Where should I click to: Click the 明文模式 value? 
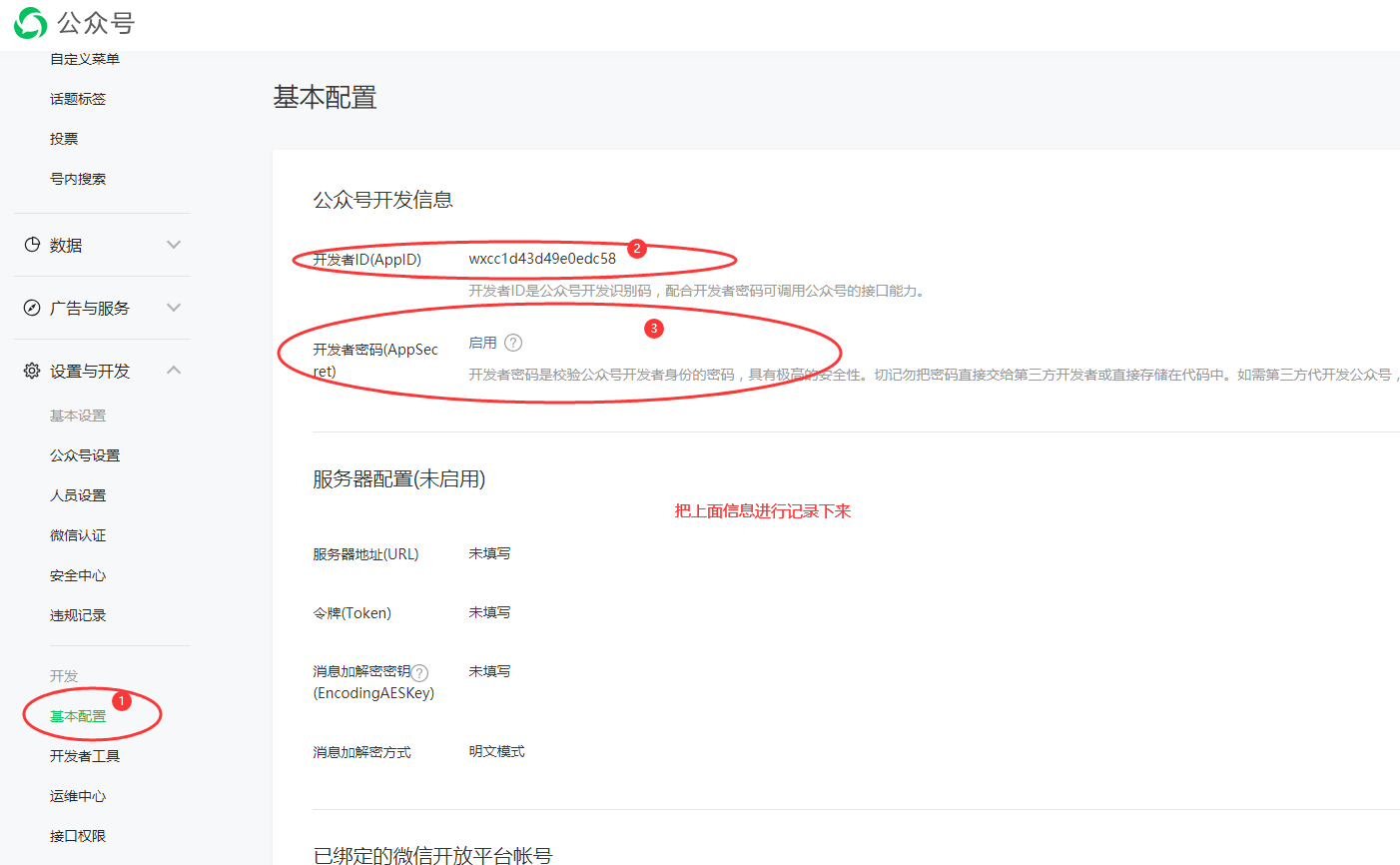(x=497, y=751)
